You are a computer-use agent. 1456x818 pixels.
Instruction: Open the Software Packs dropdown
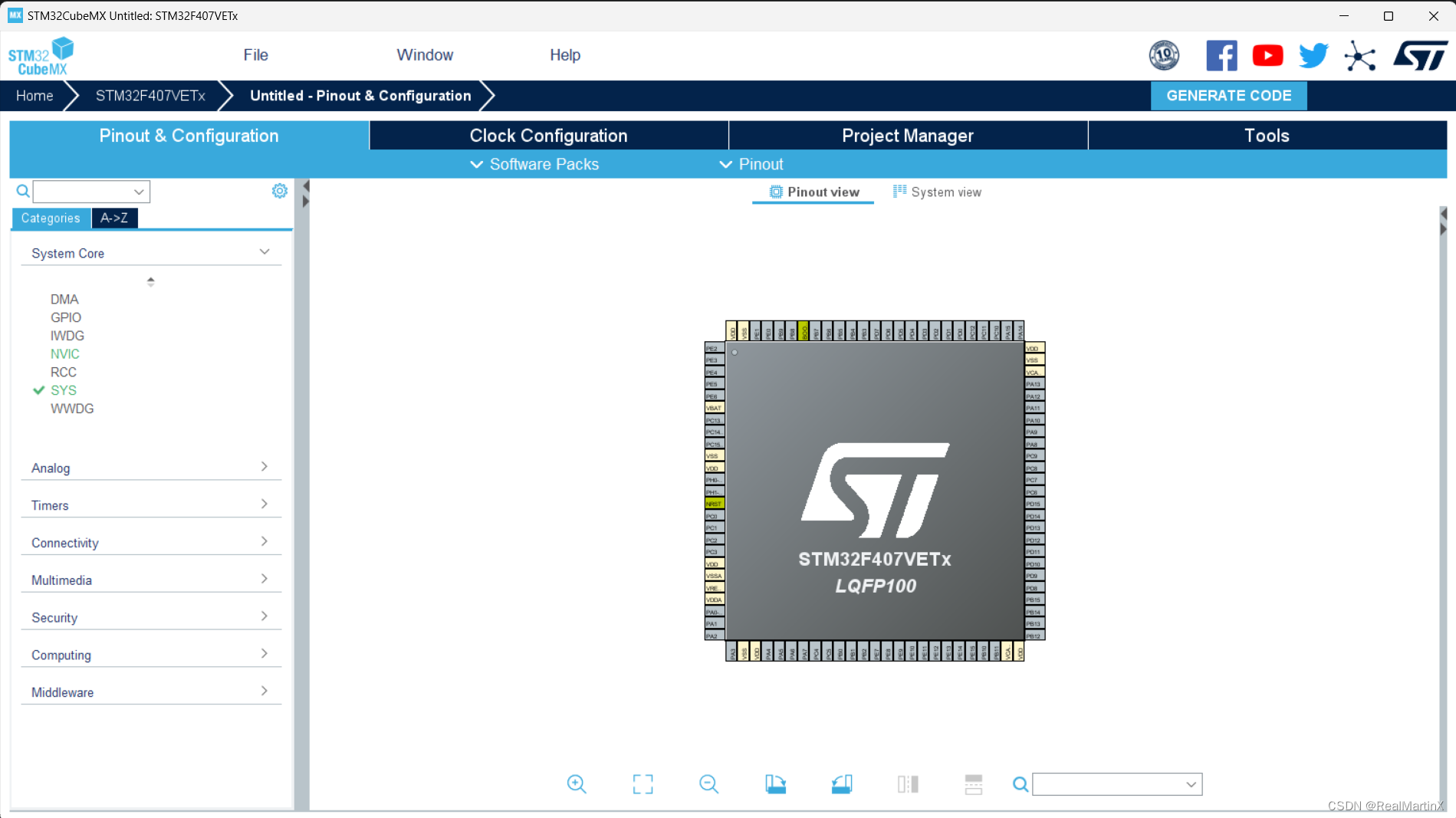pyautogui.click(x=534, y=164)
